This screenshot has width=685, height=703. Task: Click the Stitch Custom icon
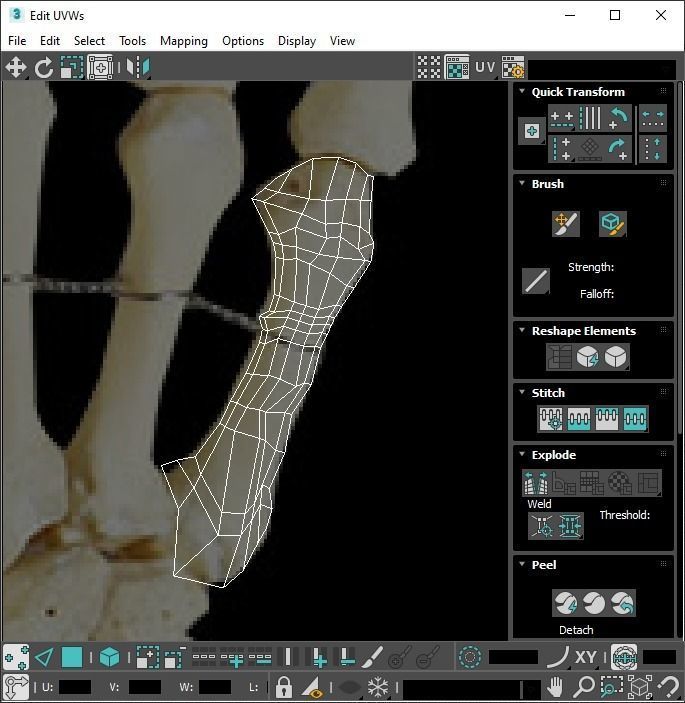coord(635,419)
